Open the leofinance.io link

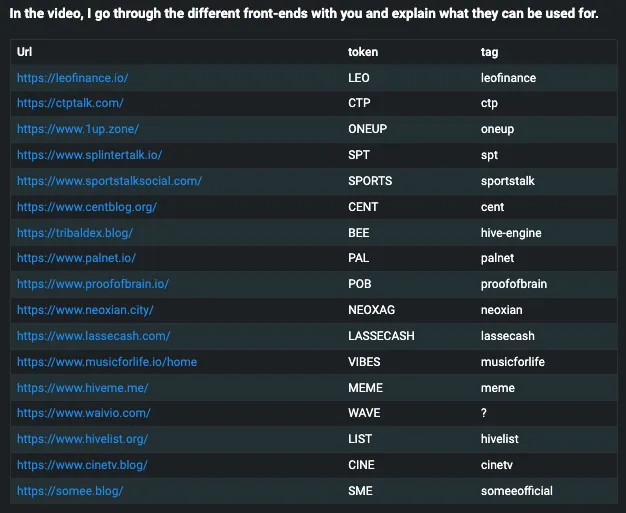[72, 78]
